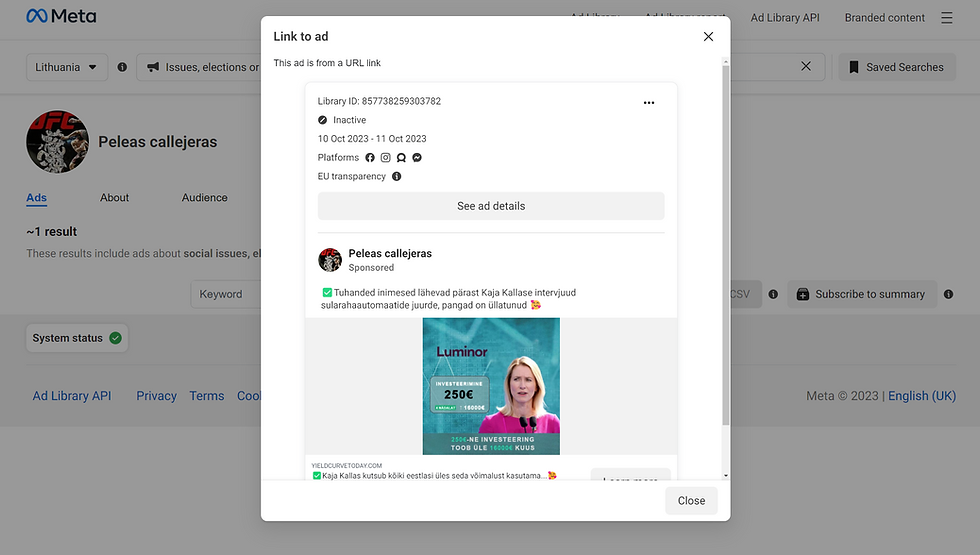
Task: Clear the search field with X icon
Action: click(x=806, y=66)
